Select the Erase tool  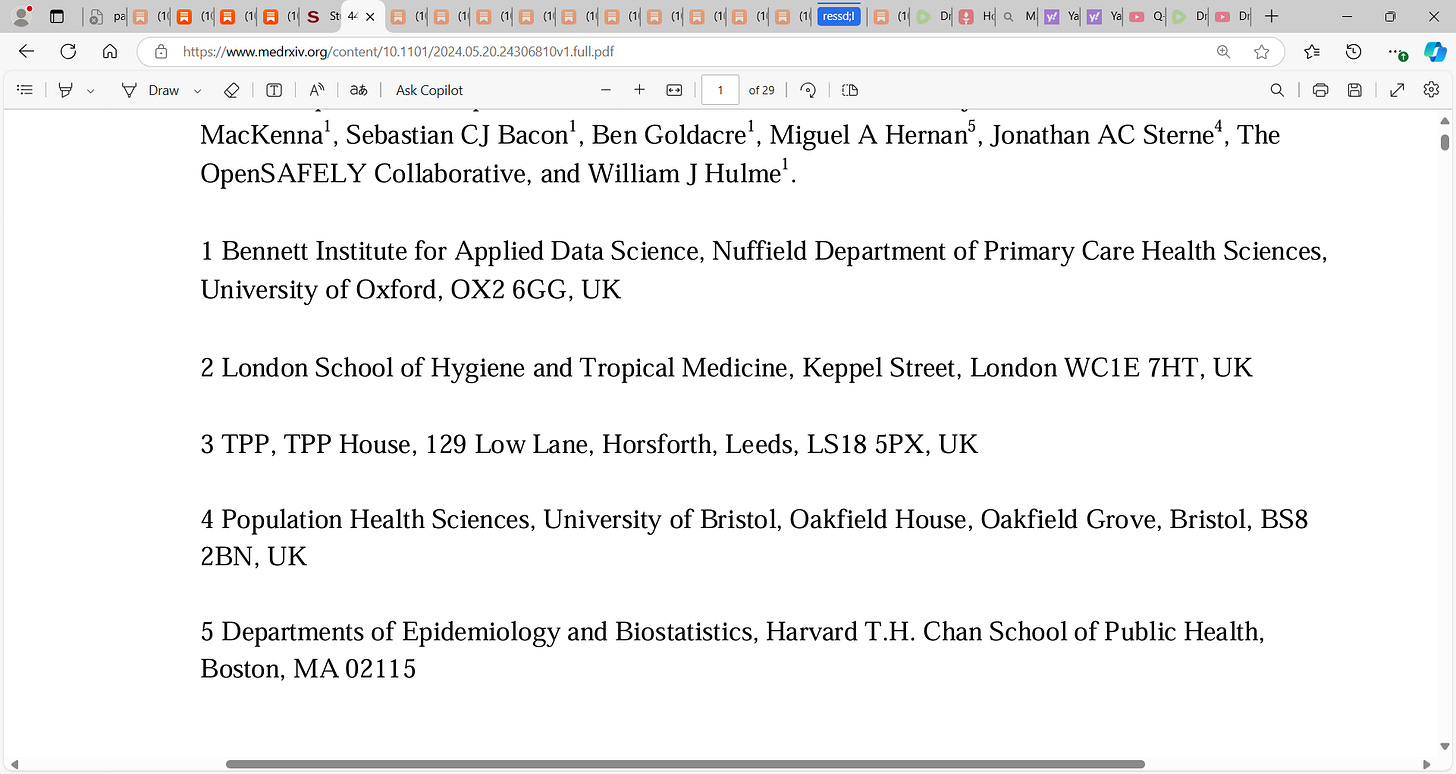[x=231, y=90]
